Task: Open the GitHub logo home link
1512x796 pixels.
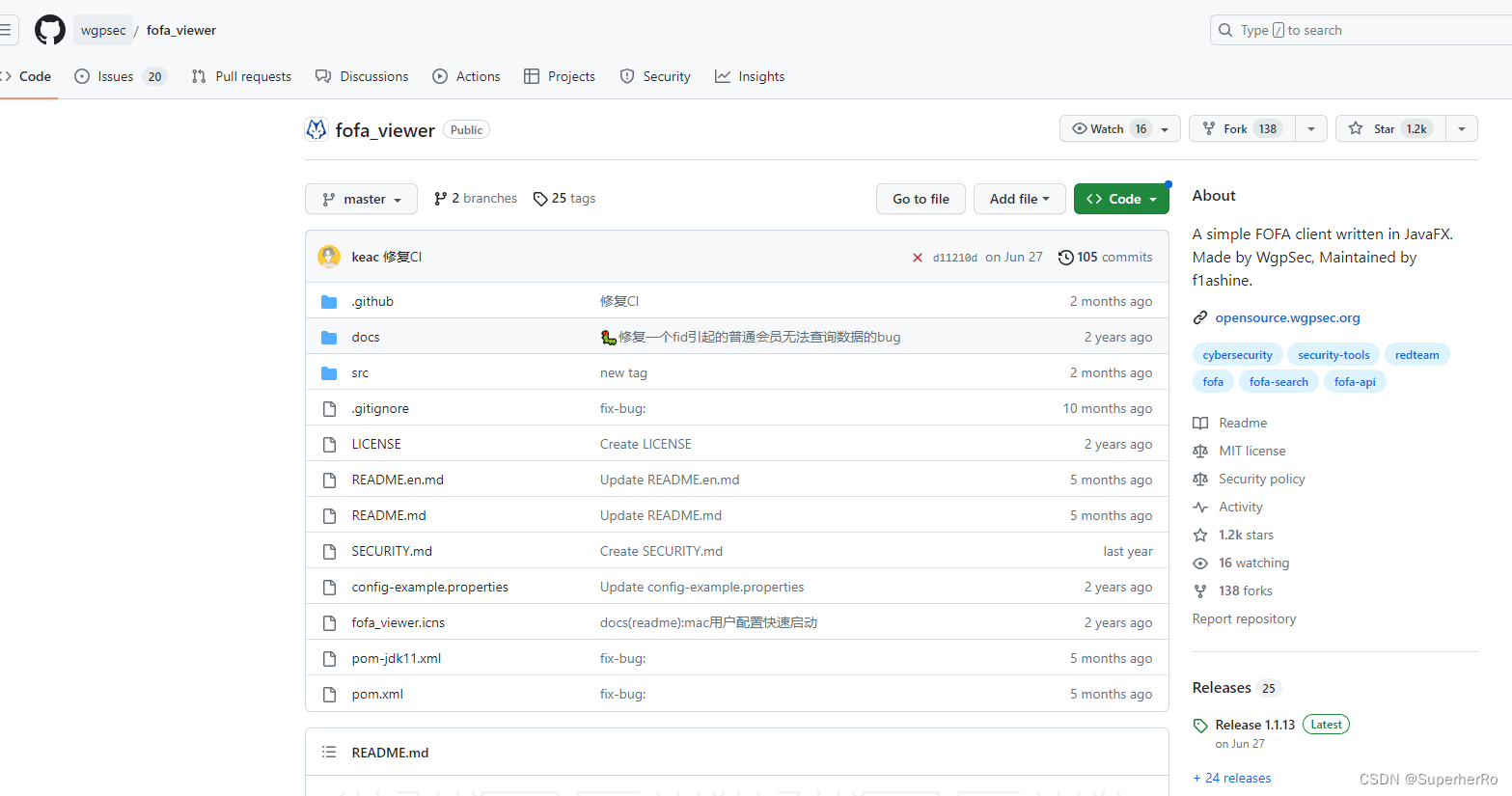Action: 50,30
